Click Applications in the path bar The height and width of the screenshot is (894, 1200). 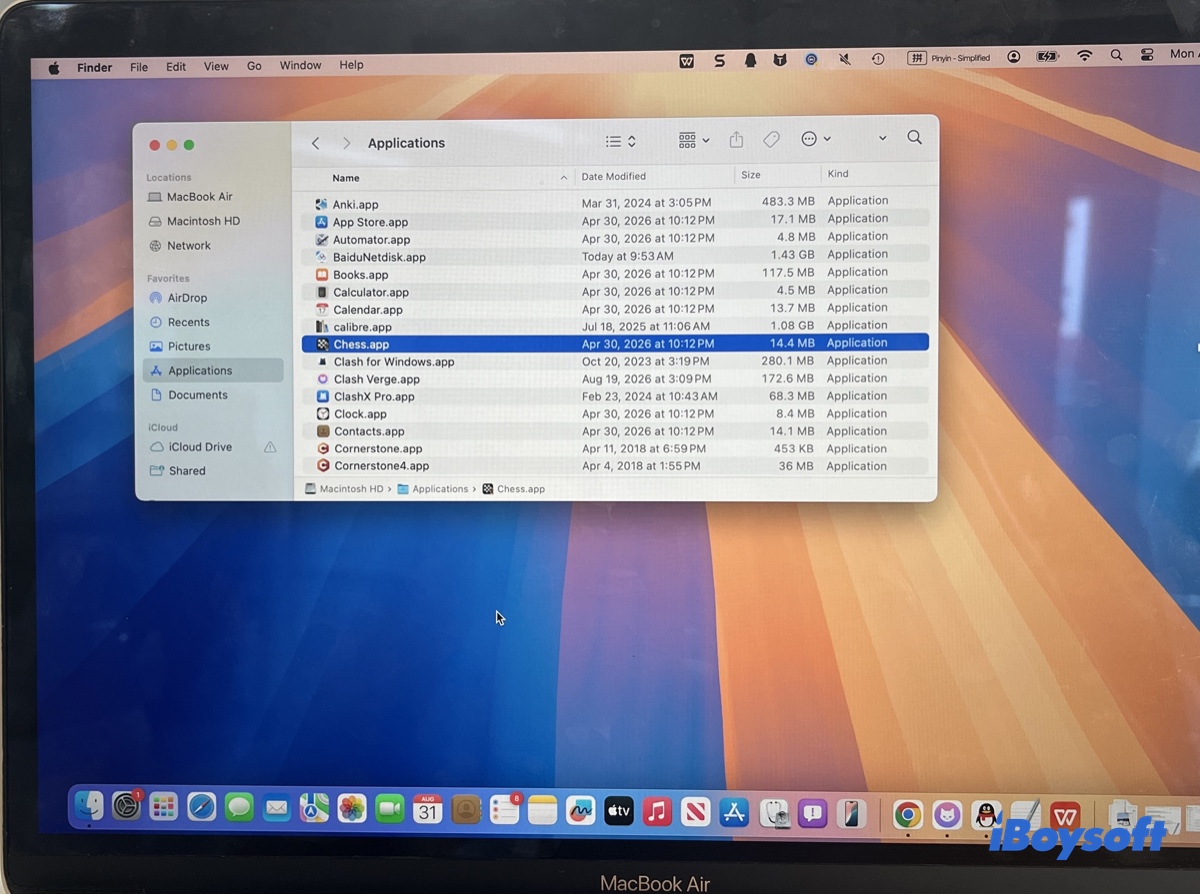pos(433,489)
